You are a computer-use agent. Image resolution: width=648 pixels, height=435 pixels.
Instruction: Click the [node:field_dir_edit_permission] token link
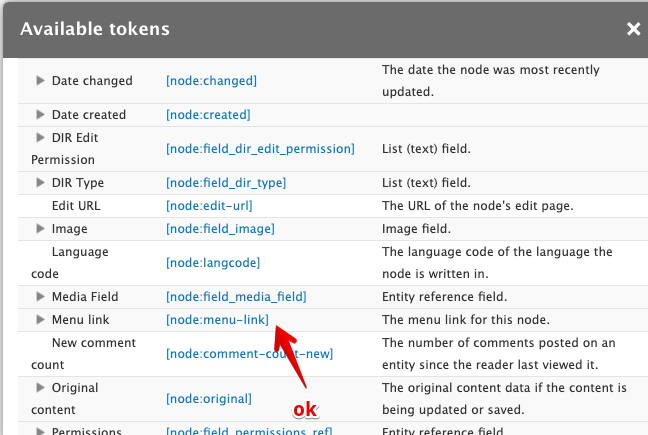tap(260, 149)
